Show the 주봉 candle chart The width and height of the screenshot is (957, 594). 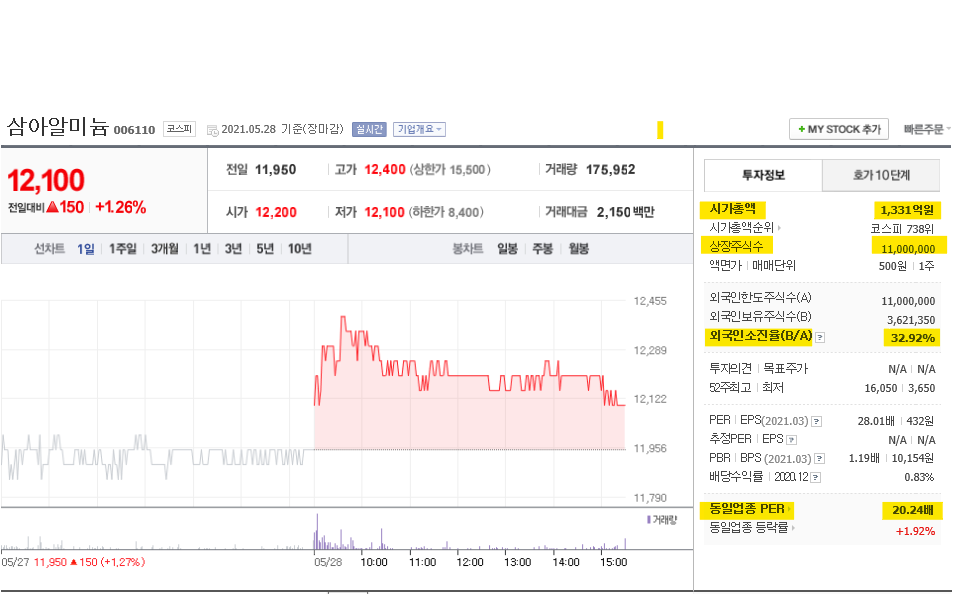coord(543,249)
